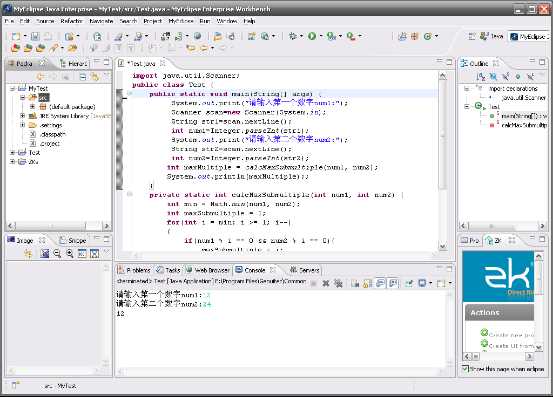Click the globe browser icon in the main toolbar
The image size is (553, 397).
point(198,36)
